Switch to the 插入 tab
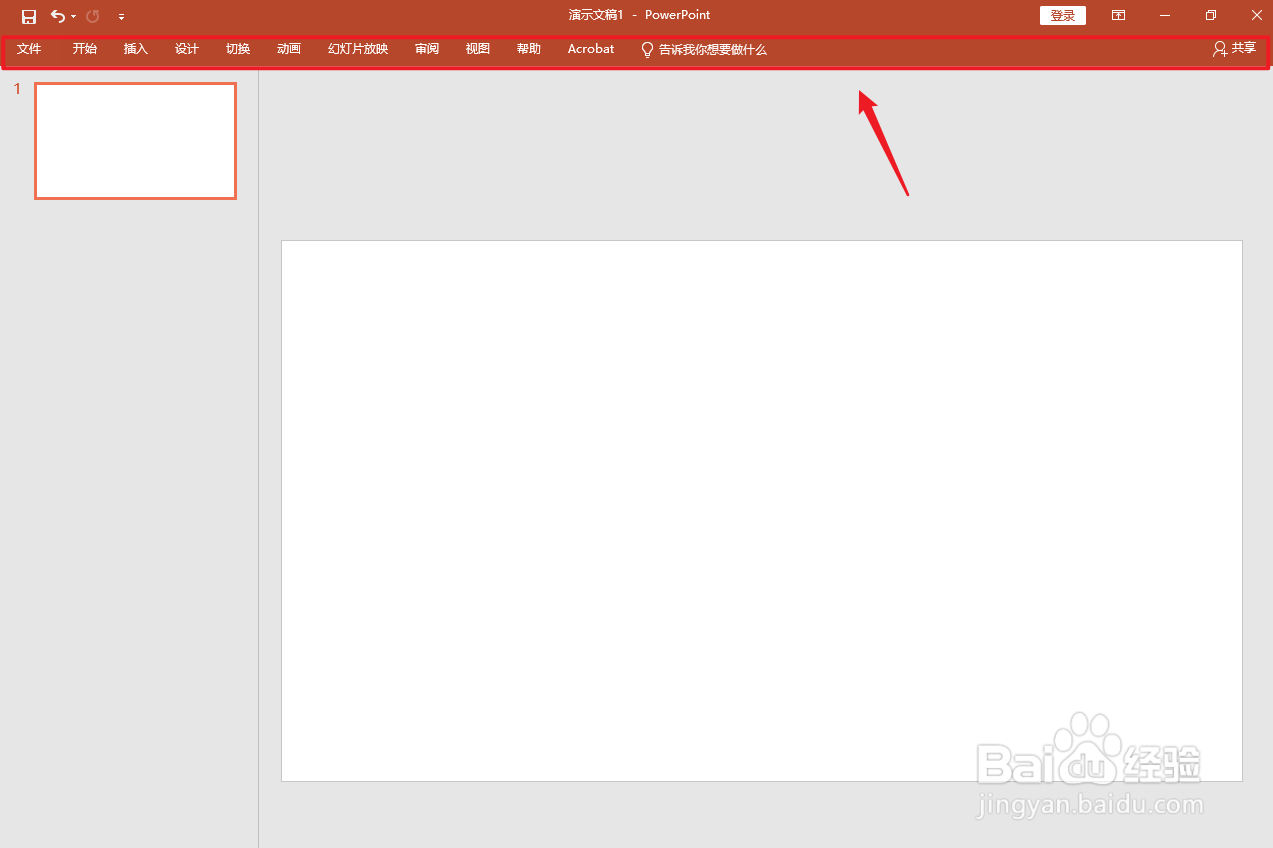Image resolution: width=1273 pixels, height=848 pixels. (x=136, y=48)
